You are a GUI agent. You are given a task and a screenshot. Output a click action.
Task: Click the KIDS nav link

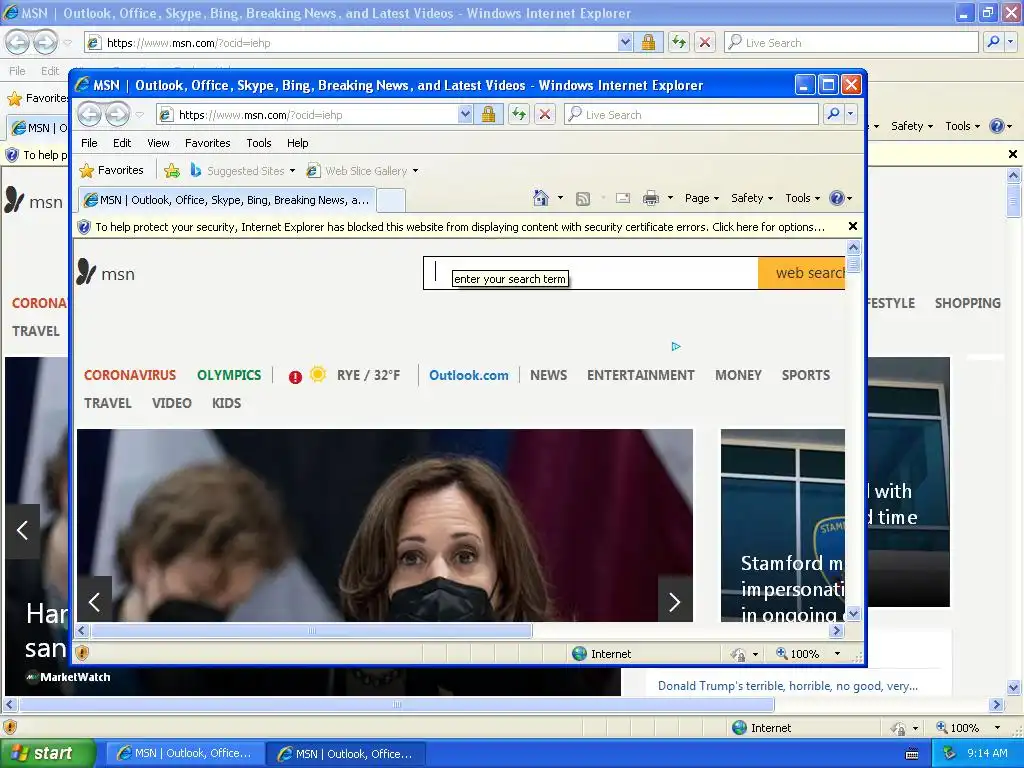[x=227, y=404]
